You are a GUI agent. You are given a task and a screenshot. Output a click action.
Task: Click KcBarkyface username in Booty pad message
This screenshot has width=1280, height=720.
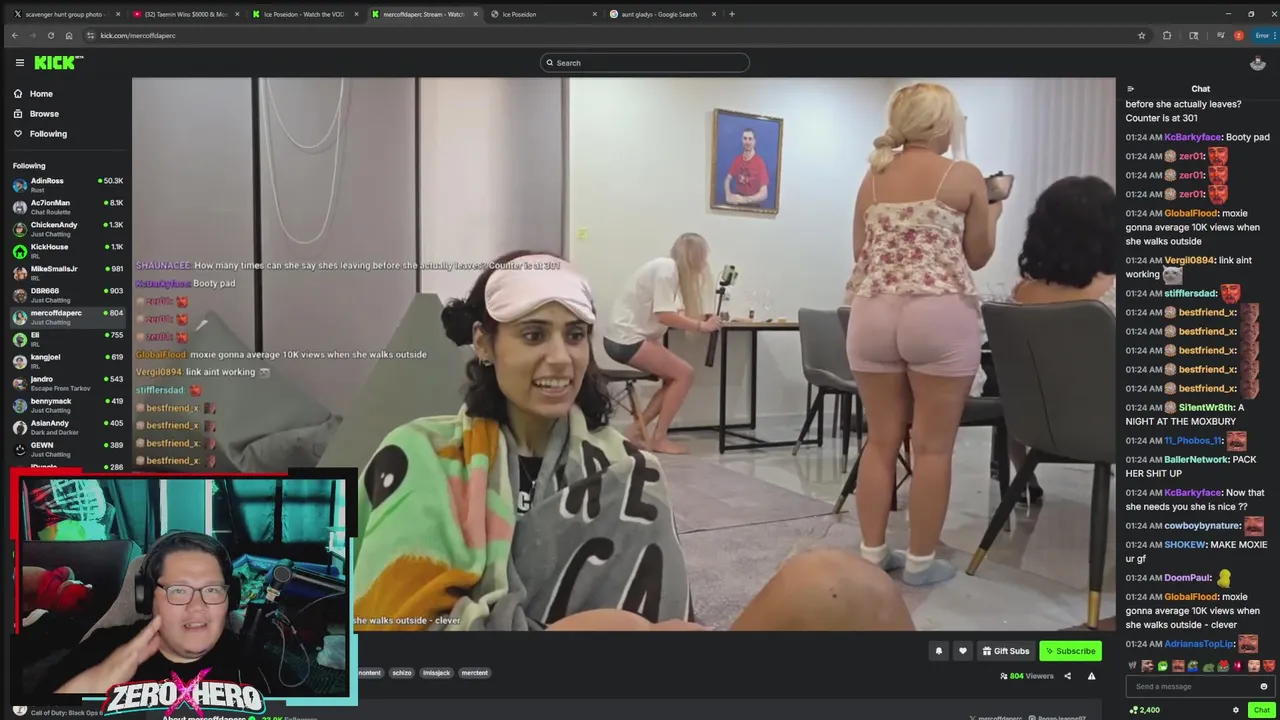tap(1193, 137)
